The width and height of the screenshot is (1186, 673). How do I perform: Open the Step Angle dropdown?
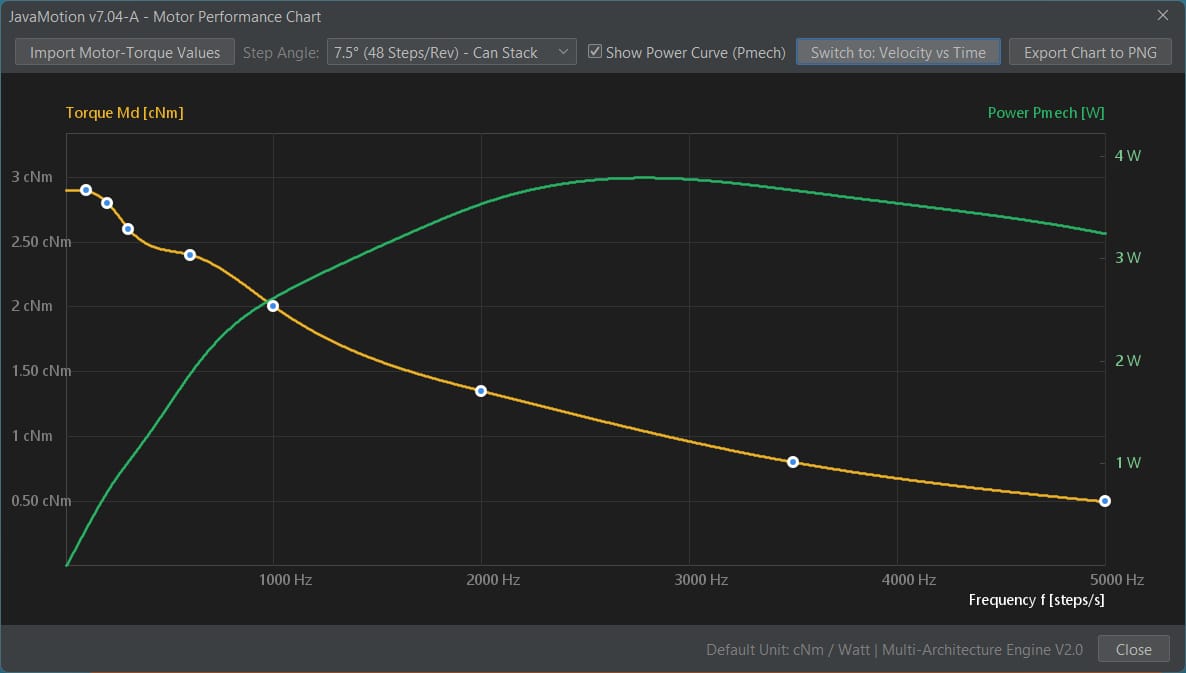click(452, 52)
